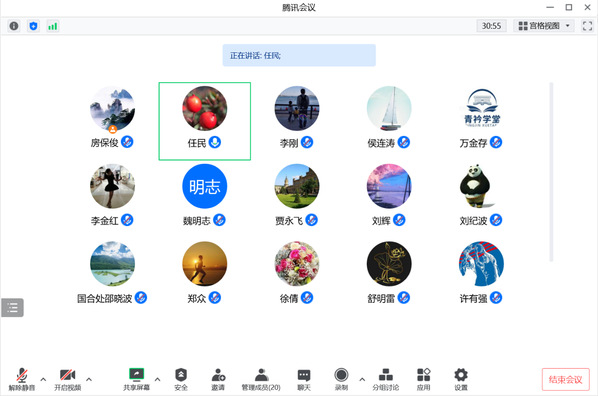Start recording with 录制

click(341, 379)
